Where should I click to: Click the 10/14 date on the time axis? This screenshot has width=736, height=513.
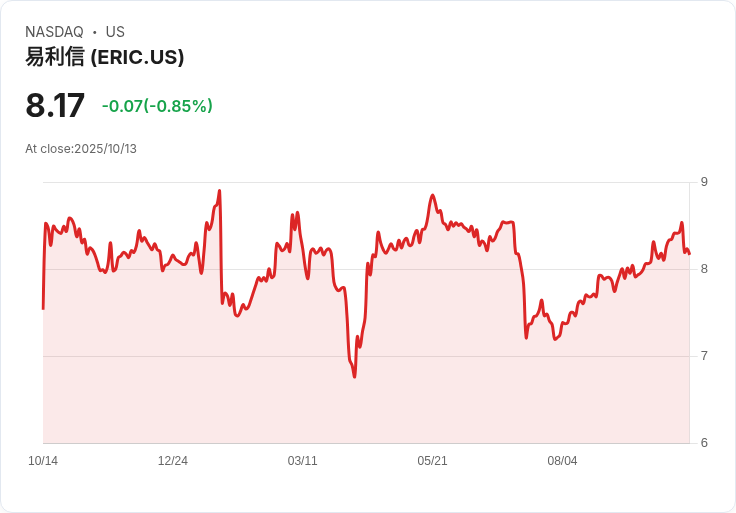[43, 461]
